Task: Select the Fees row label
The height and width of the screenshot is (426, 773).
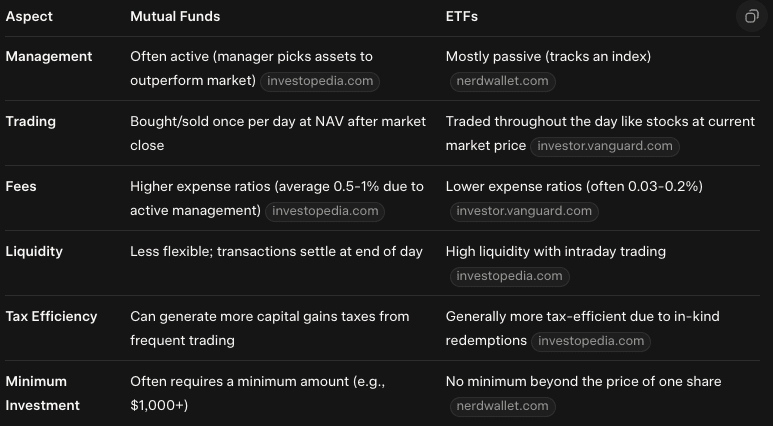Action: [21, 187]
